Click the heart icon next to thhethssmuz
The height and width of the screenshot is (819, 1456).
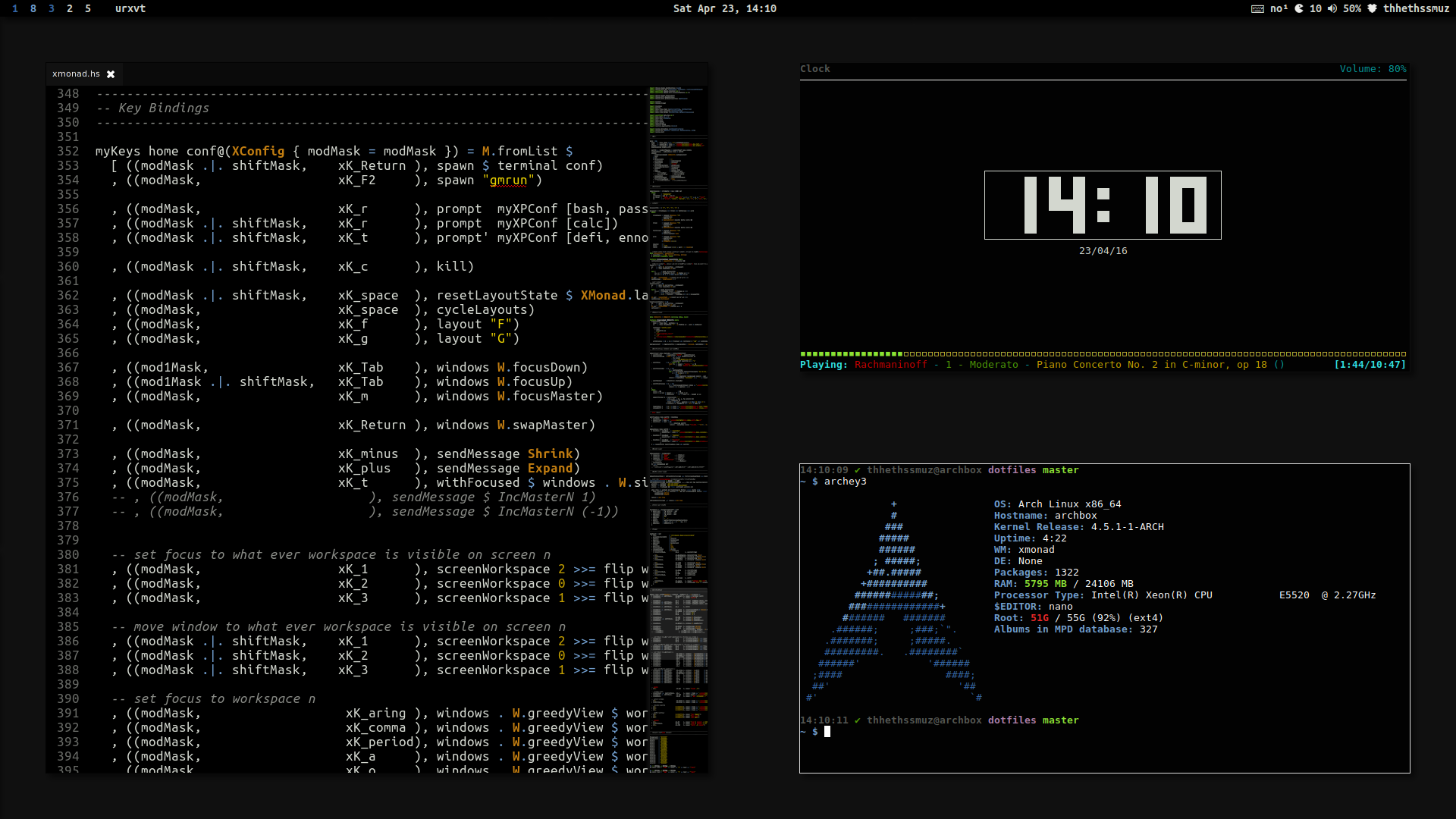coord(1372,8)
